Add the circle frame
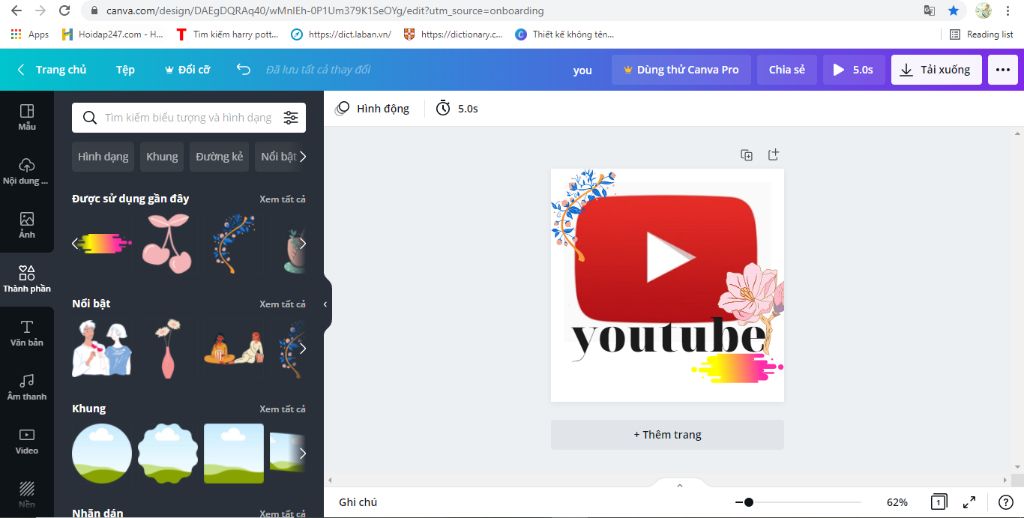Viewport: 1024px width, 518px height. pyautogui.click(x=101, y=453)
